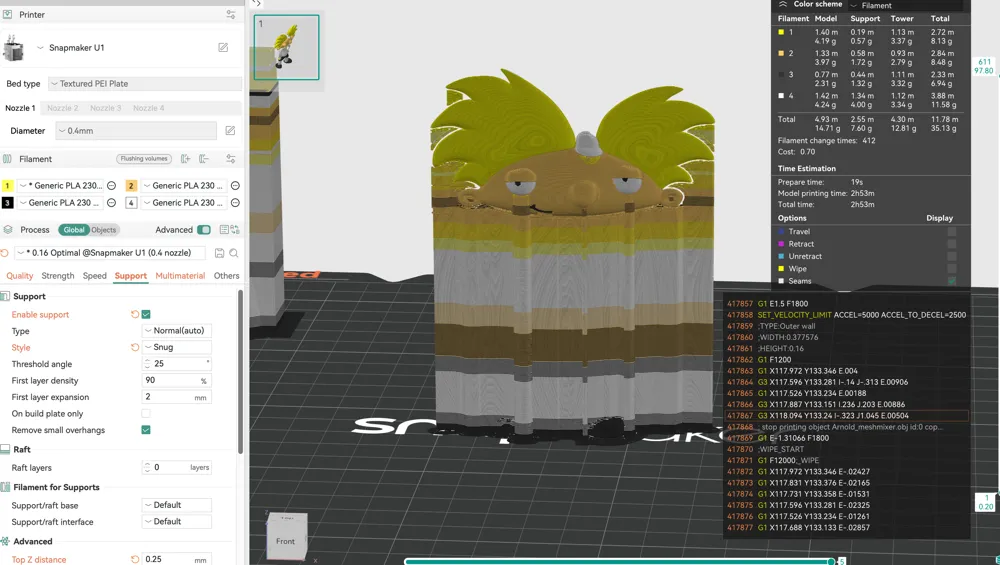Image resolution: width=1000 pixels, height=565 pixels.
Task: Click the Process layers icon
Action: coord(8,230)
